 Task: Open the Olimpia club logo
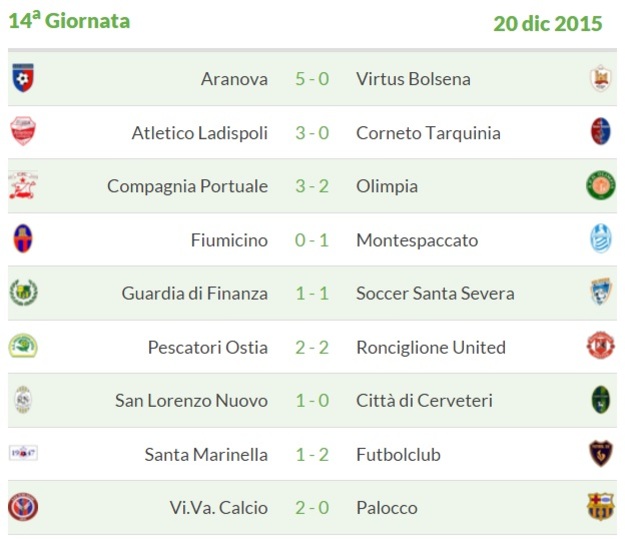coord(600,186)
